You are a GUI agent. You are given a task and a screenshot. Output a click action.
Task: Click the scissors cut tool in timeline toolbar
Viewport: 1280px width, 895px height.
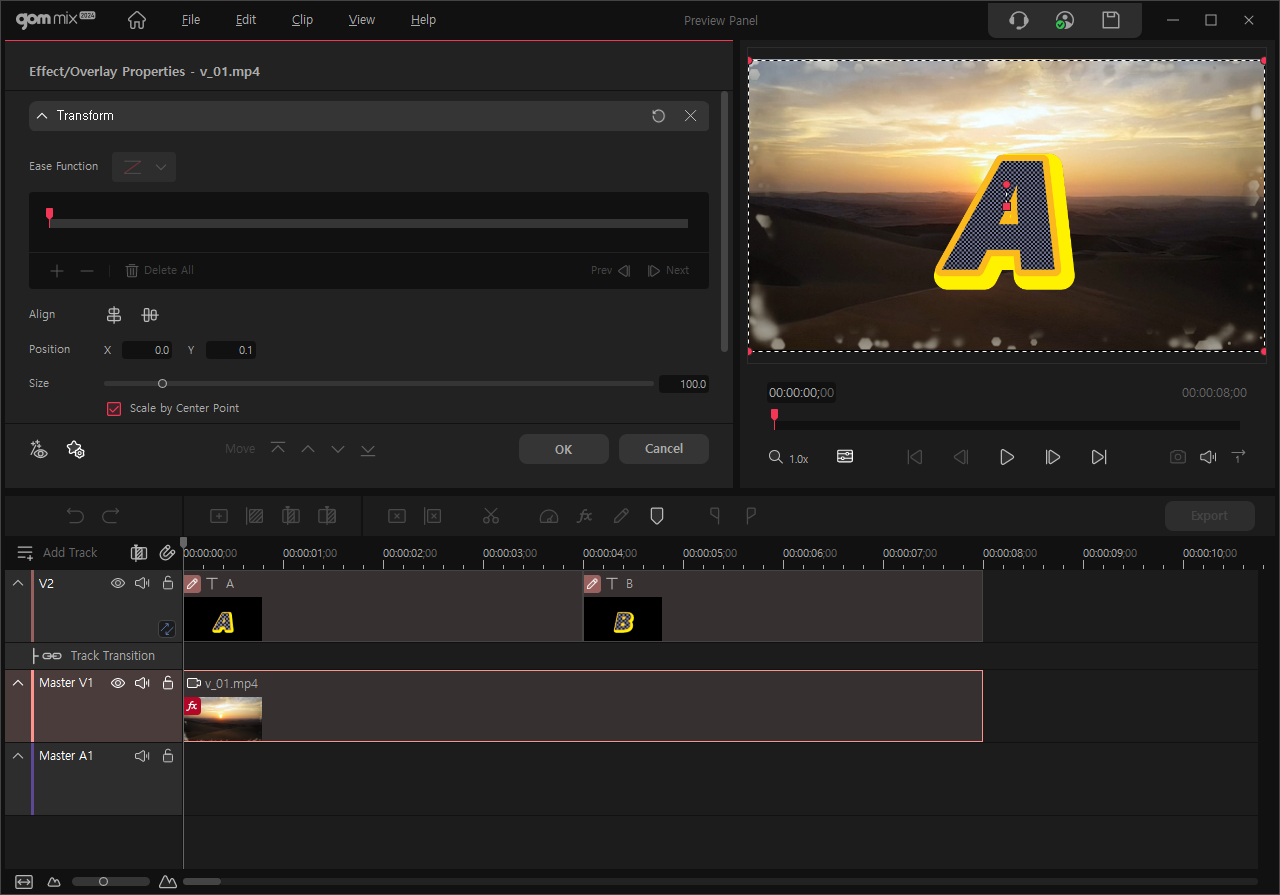point(490,516)
